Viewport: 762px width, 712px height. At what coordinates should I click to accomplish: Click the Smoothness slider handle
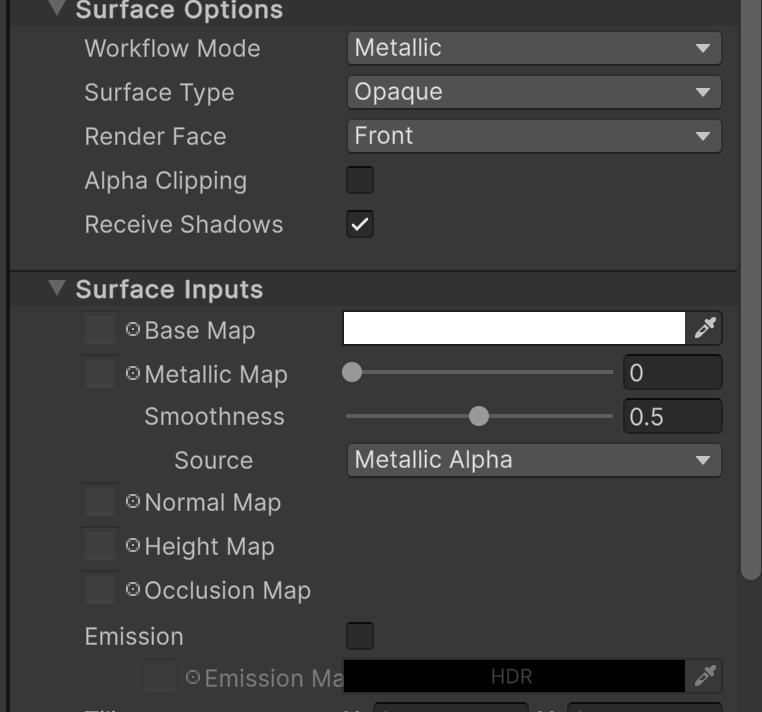(x=479, y=416)
